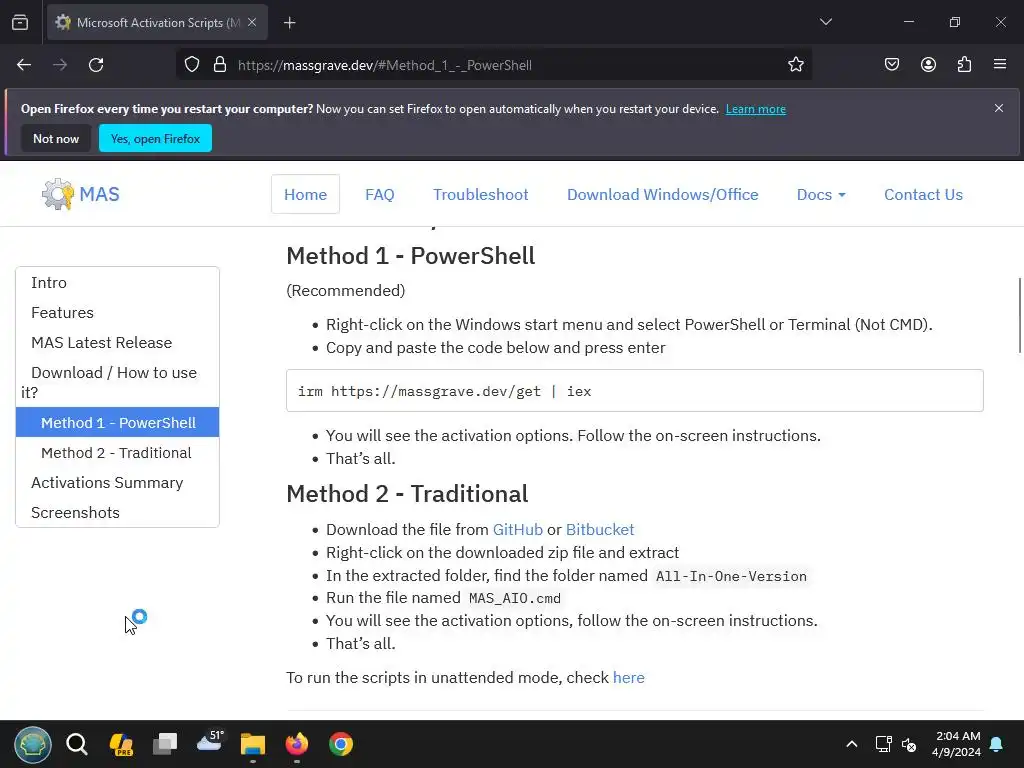Open the FAQ navigation item
Image resolution: width=1024 pixels, height=768 pixels.
coord(379,195)
